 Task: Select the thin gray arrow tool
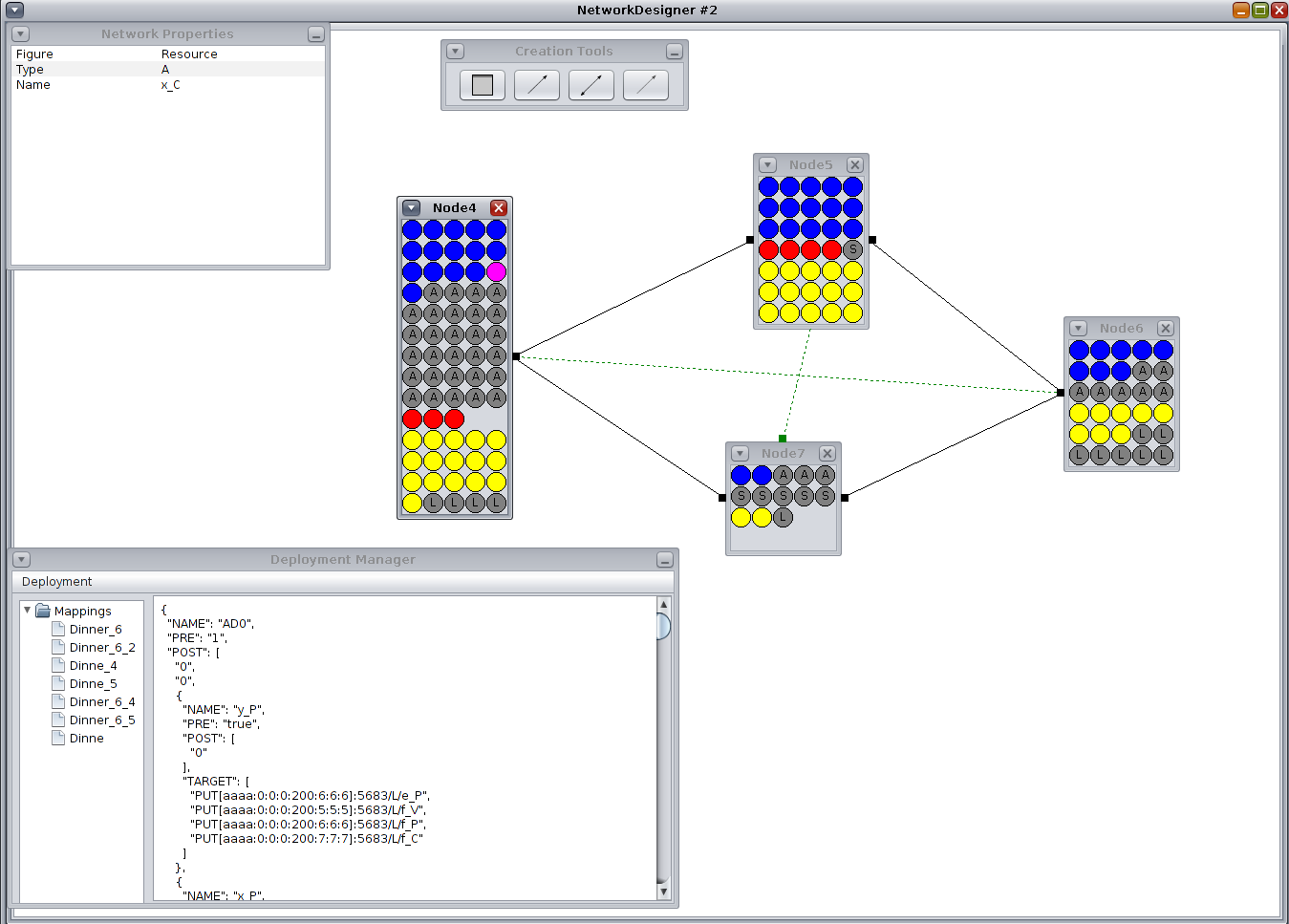[646, 85]
